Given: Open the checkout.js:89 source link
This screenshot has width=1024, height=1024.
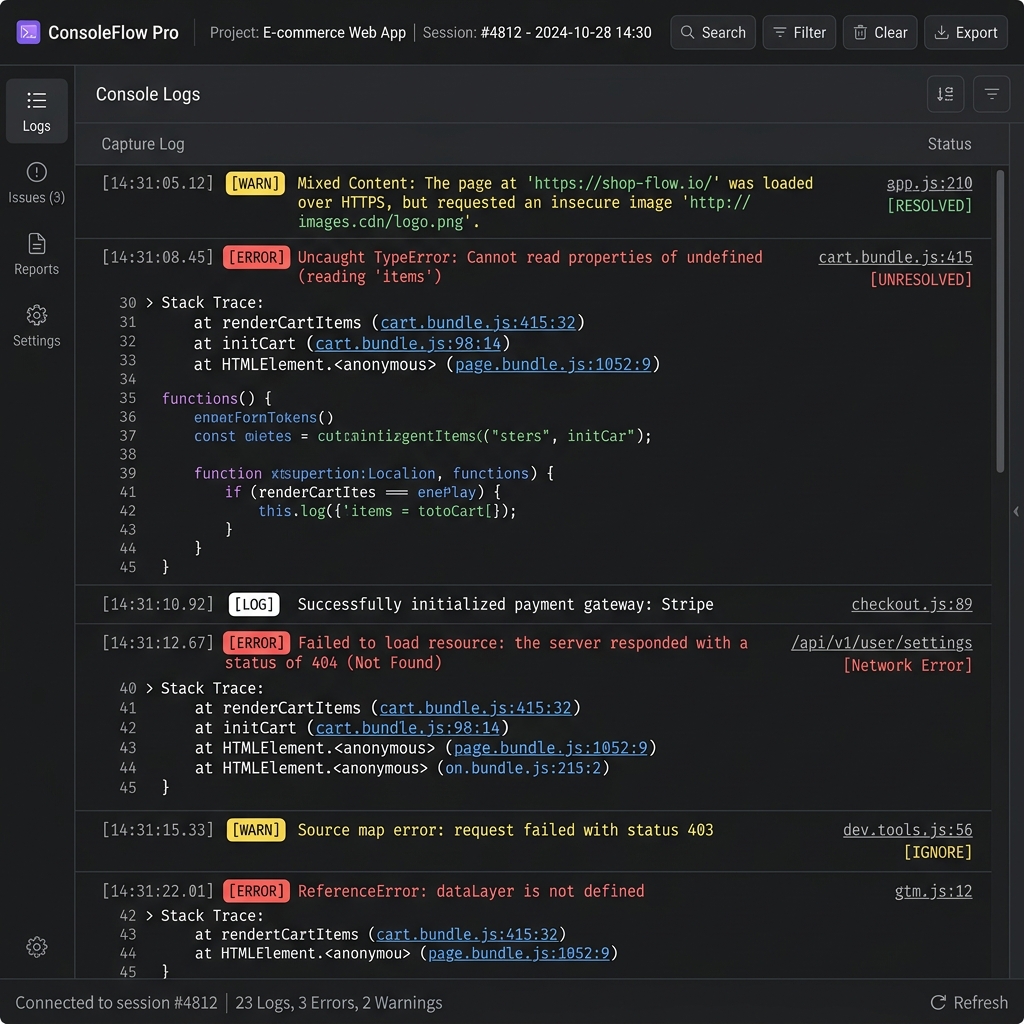Looking at the screenshot, I should pyautogui.click(x=912, y=604).
